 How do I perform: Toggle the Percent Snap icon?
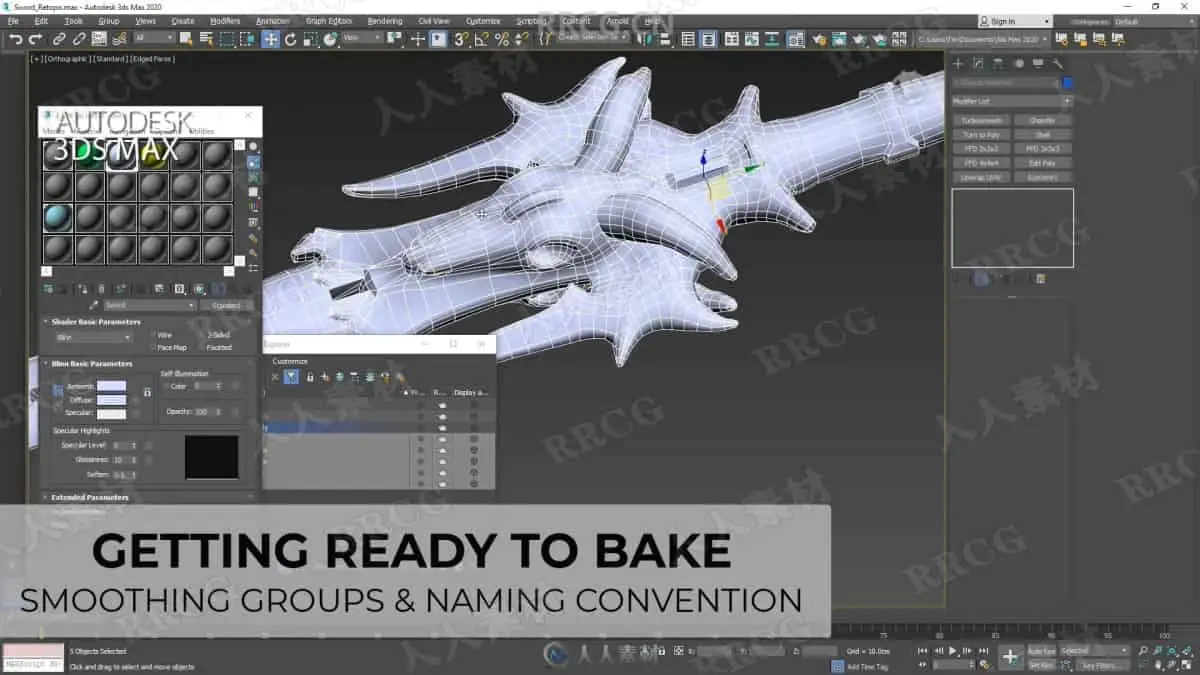[502, 39]
